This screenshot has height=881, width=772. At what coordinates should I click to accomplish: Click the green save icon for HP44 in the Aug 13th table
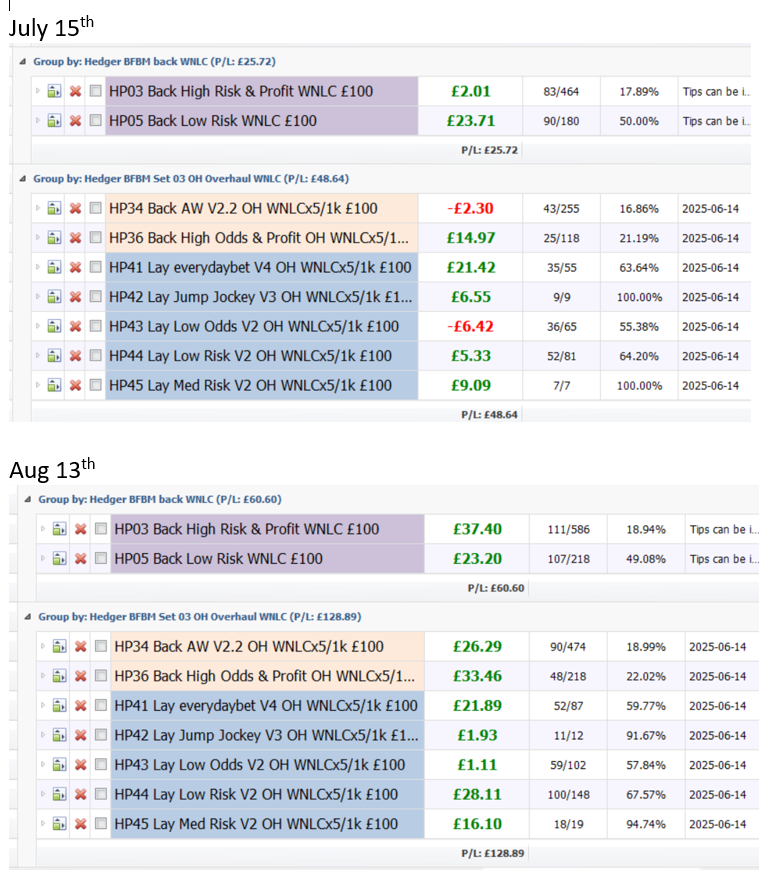(x=59, y=795)
